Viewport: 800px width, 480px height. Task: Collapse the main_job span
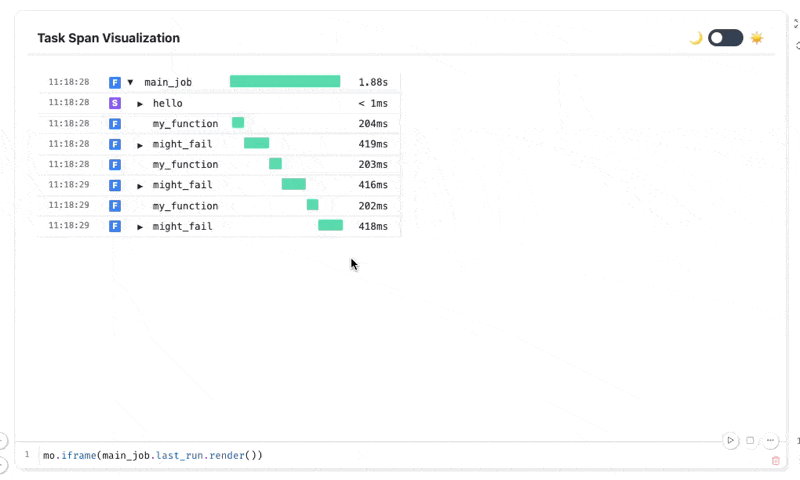[130, 82]
